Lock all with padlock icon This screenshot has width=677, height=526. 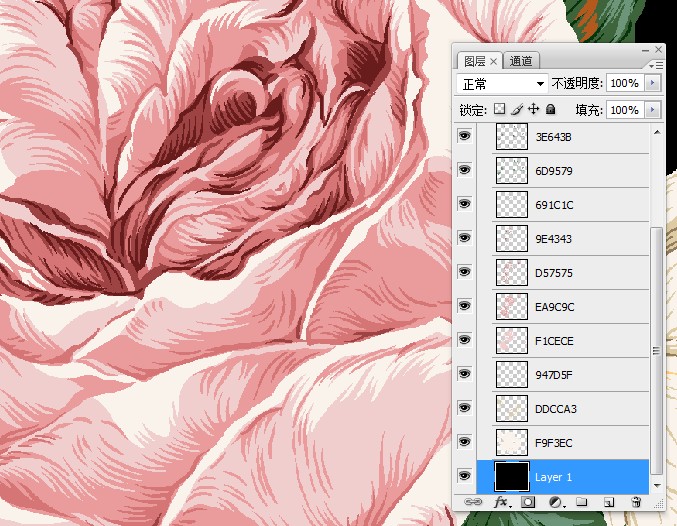tap(550, 109)
